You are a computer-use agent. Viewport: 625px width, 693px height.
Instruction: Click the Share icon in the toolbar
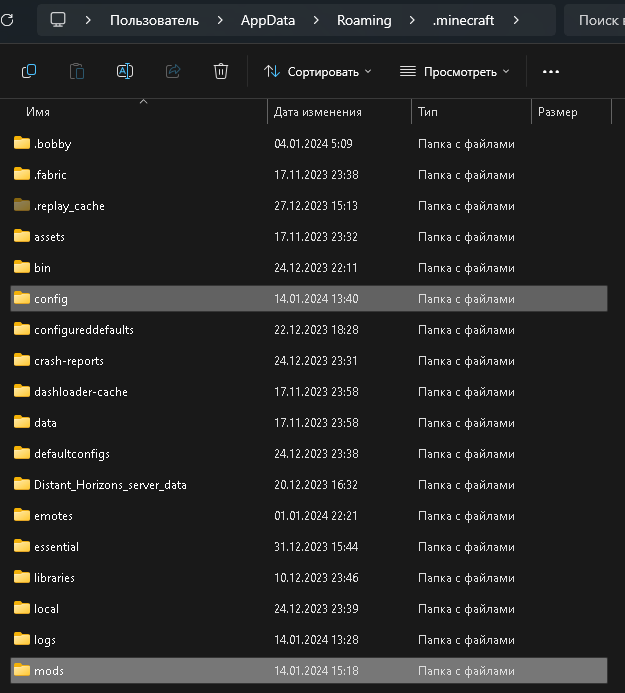pos(173,71)
